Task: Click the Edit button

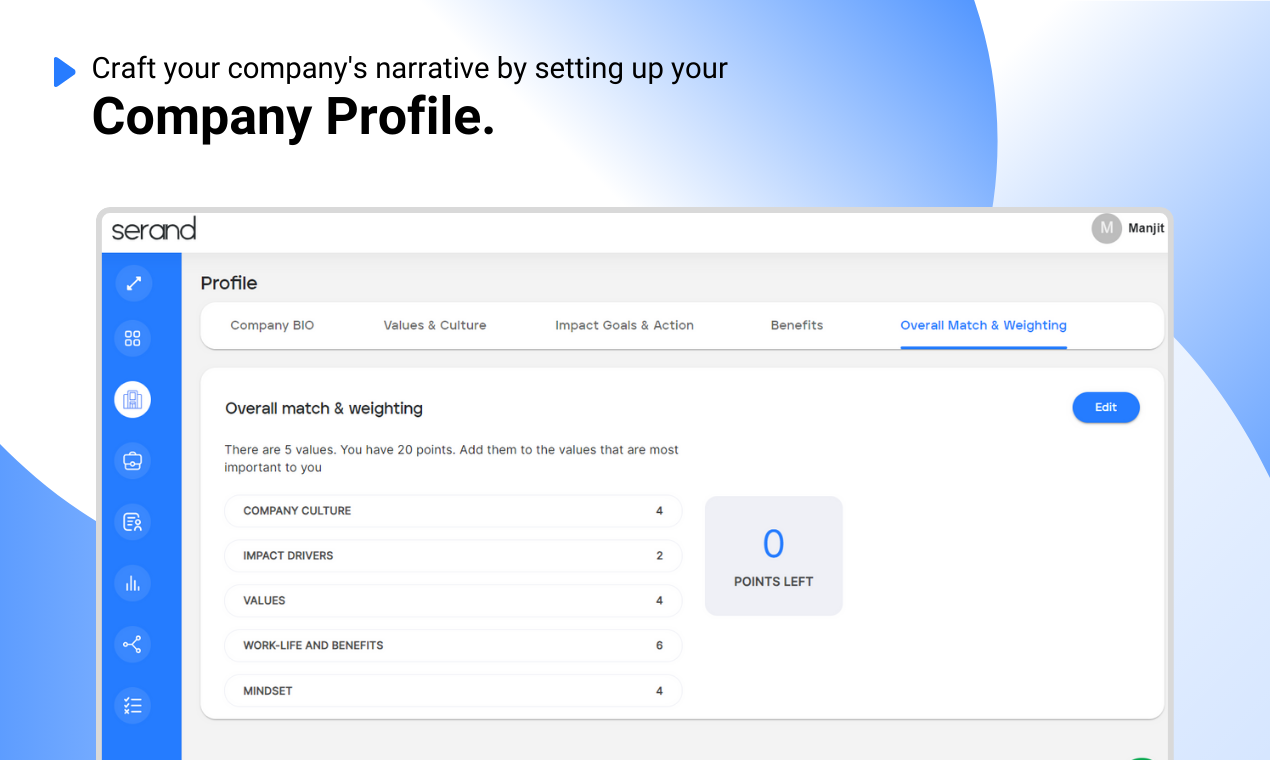Action: [x=1106, y=407]
